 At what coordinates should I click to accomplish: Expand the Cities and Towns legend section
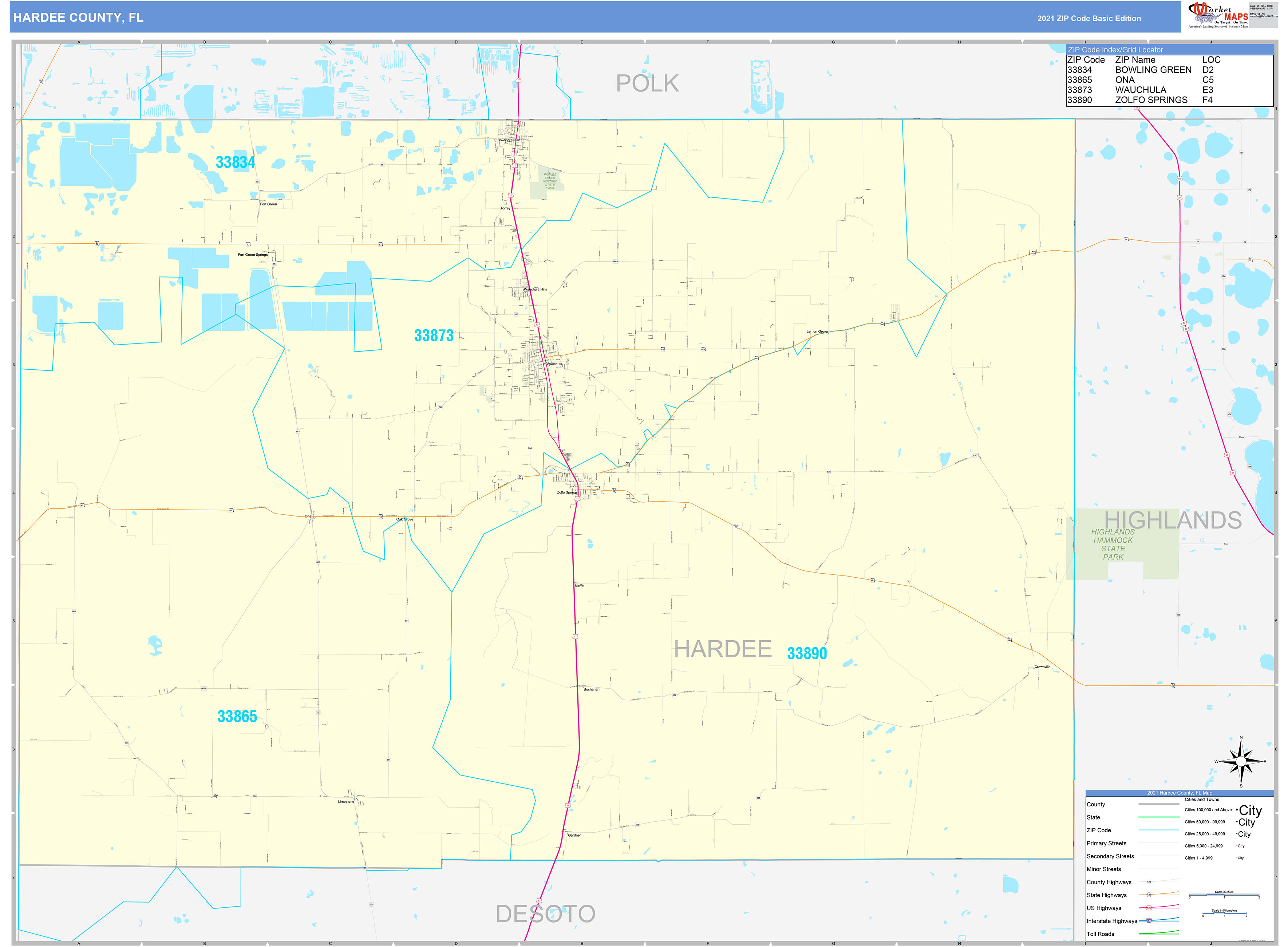(x=1202, y=800)
